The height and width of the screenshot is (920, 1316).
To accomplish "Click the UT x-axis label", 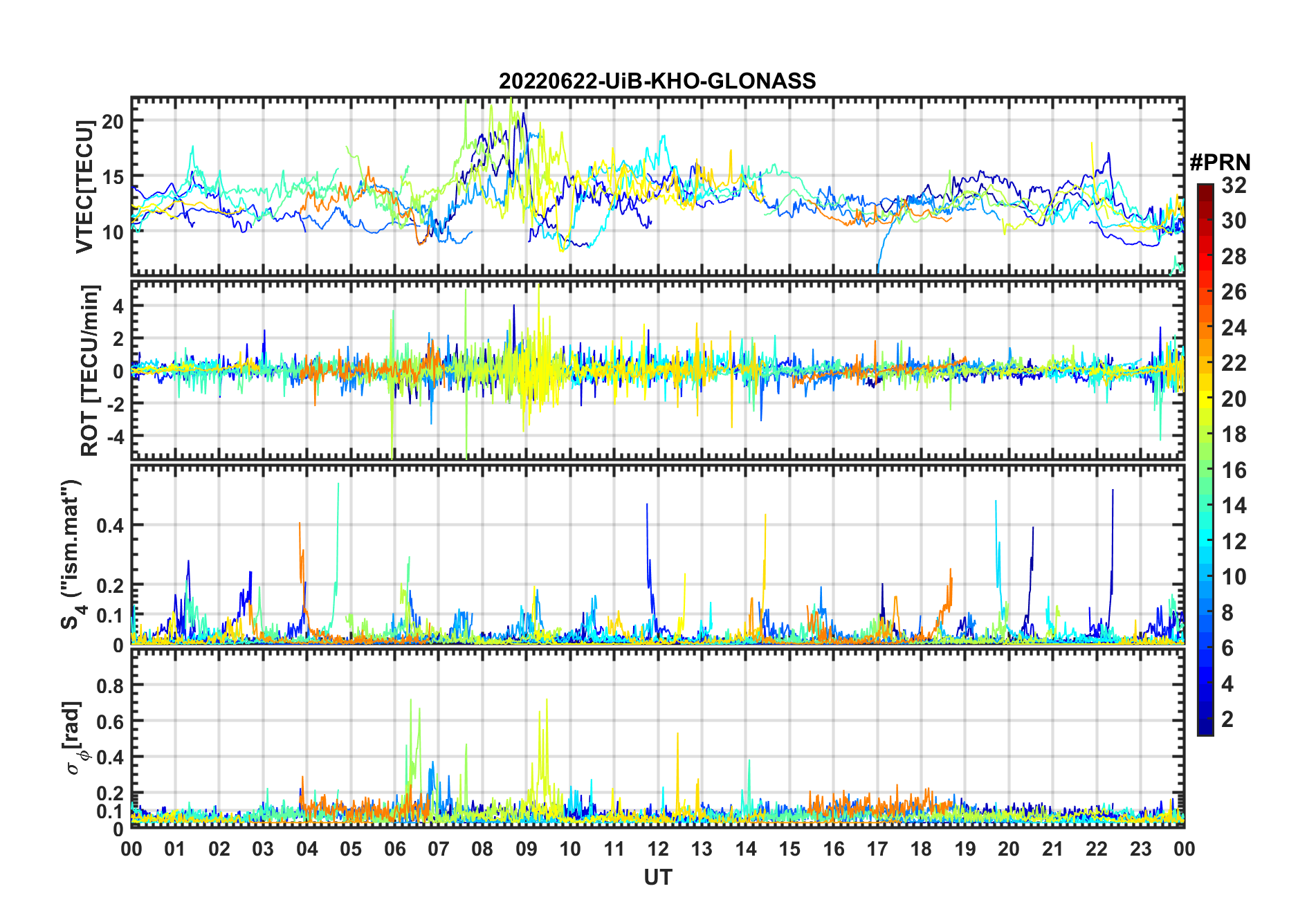I will [657, 878].
